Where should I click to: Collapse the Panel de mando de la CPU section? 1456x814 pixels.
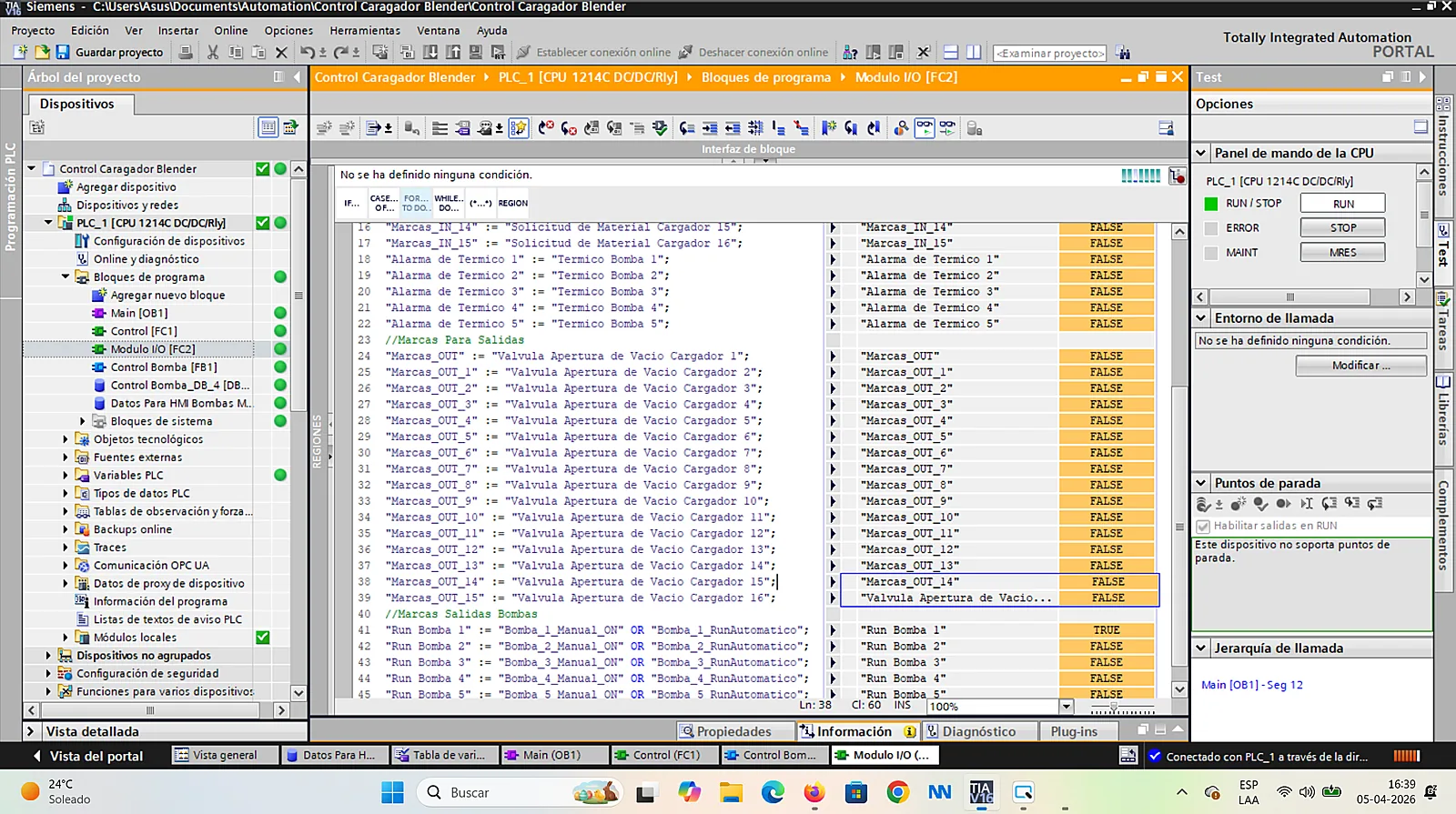tap(1201, 153)
